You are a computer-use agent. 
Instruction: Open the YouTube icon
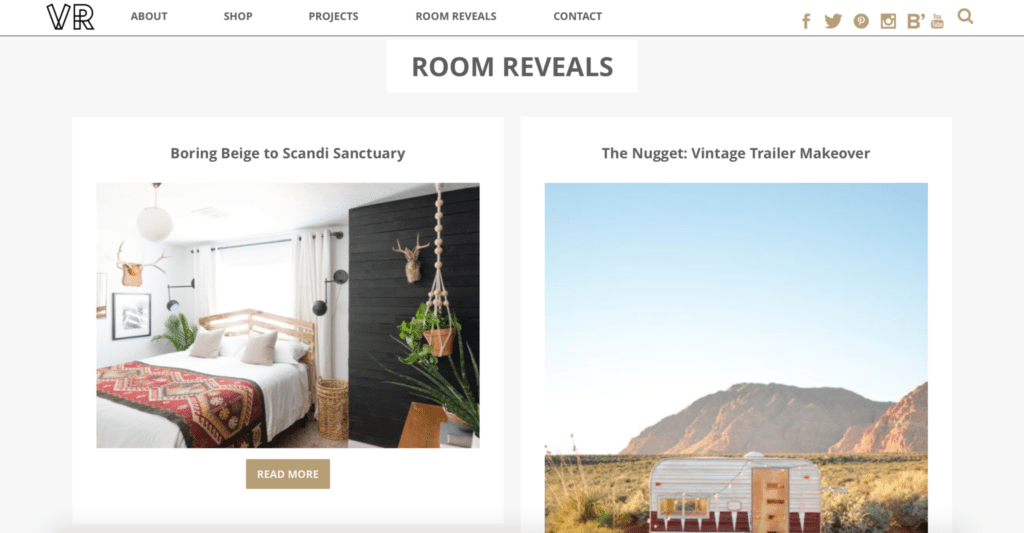pos(937,21)
